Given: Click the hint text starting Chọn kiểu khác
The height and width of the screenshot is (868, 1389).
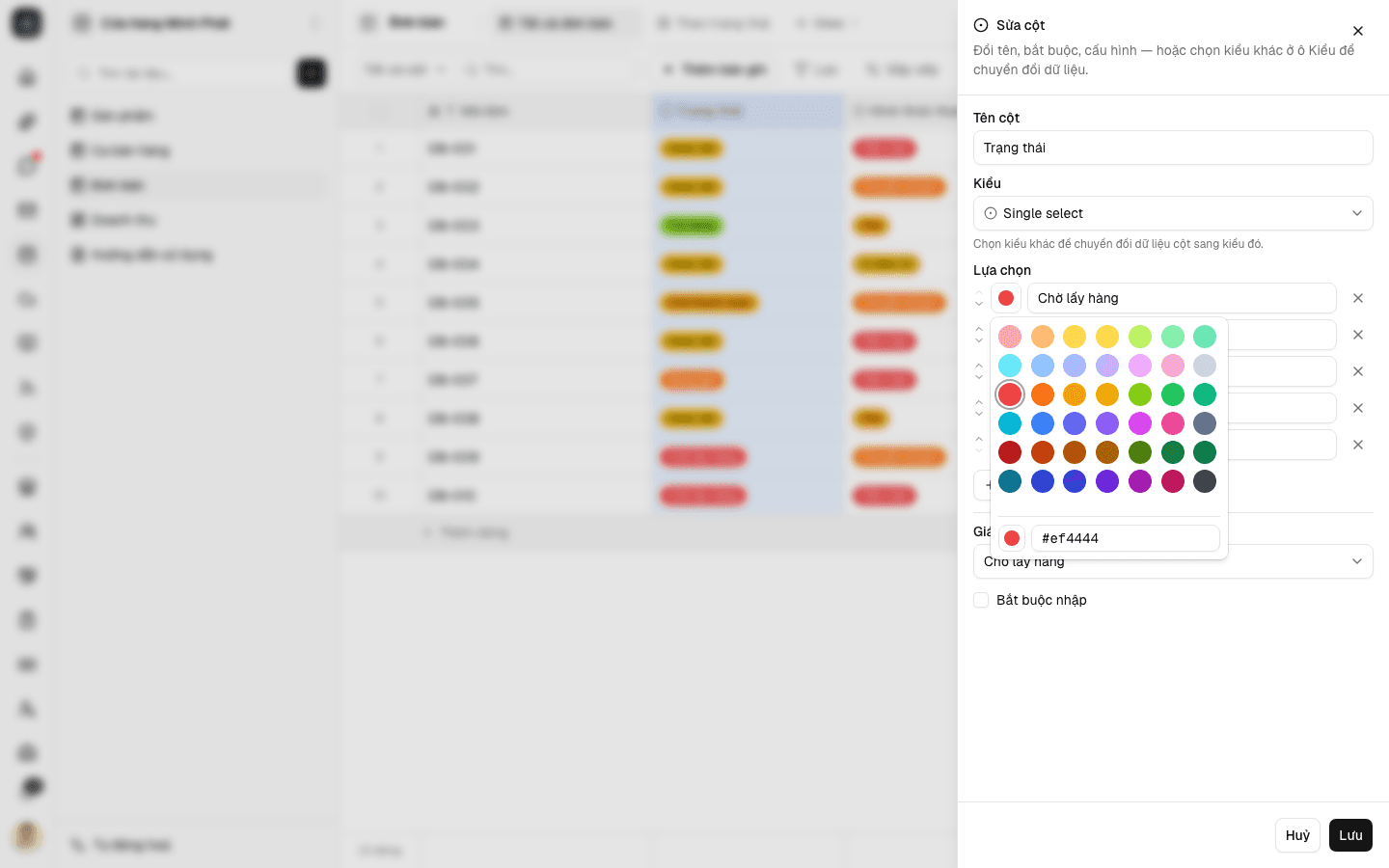Looking at the screenshot, I should [x=1118, y=244].
